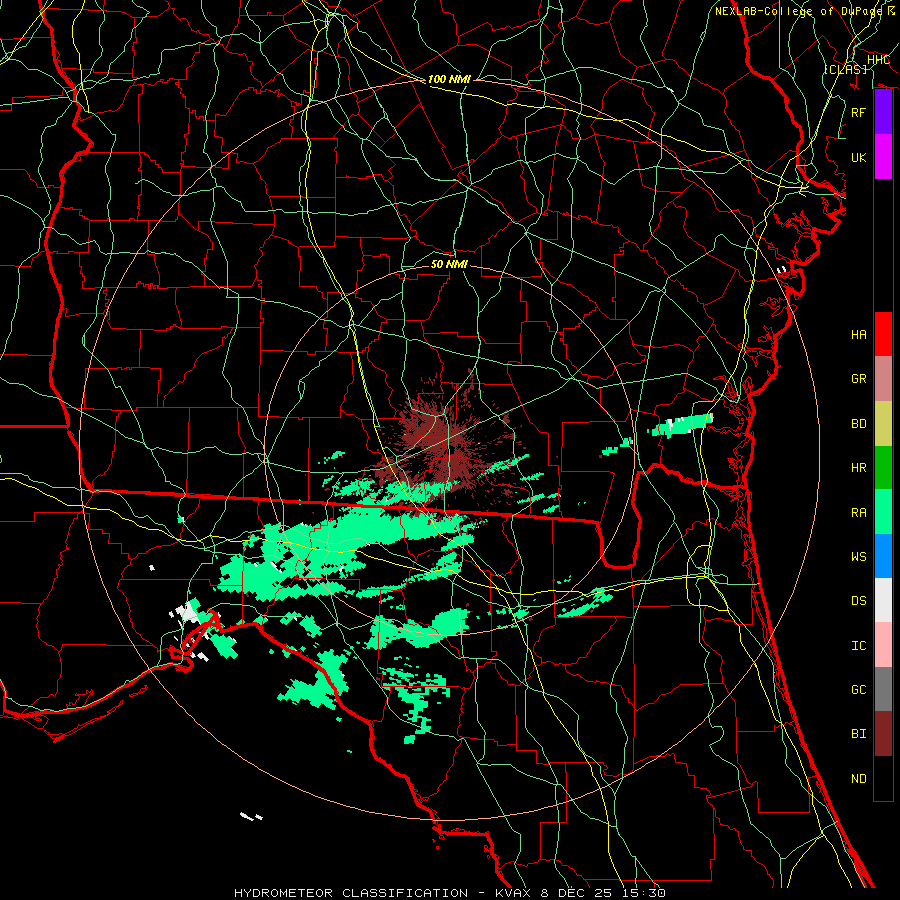
Task: Click the 'GC' legend label
Action: (859, 689)
